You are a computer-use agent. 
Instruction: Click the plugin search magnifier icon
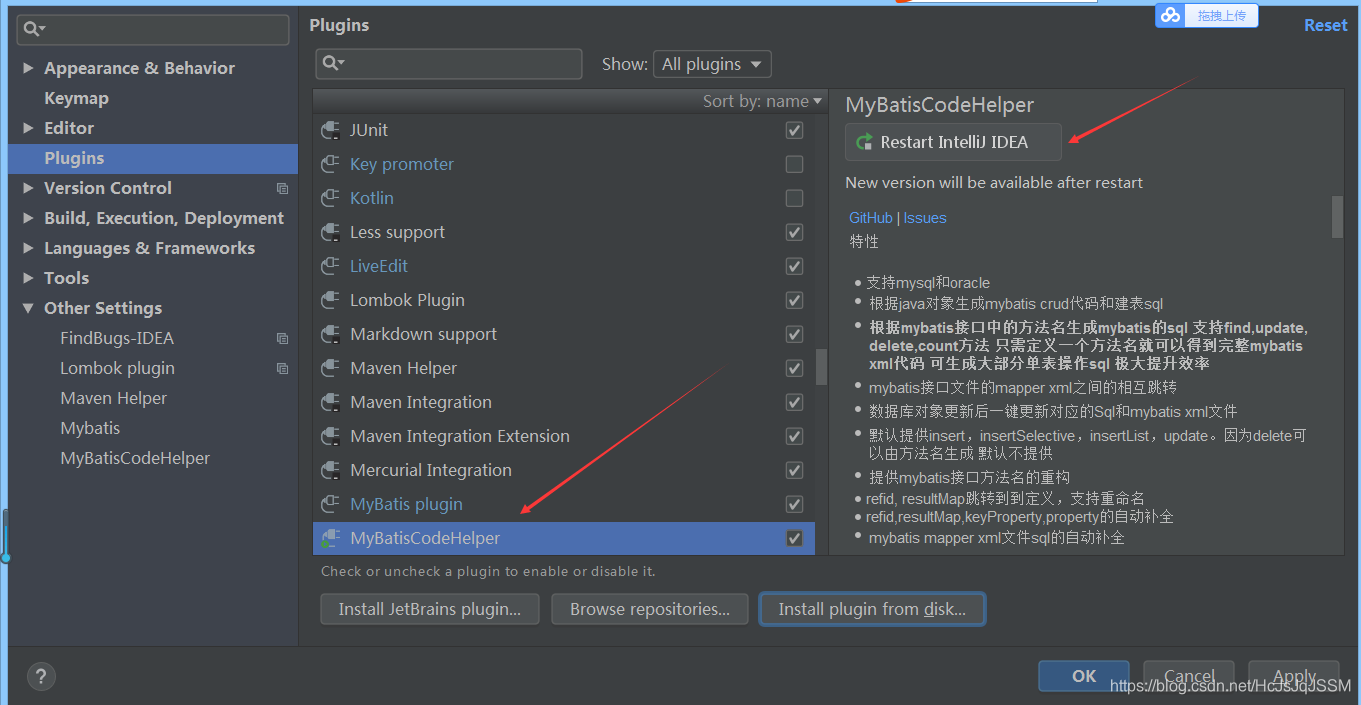[x=332, y=63]
